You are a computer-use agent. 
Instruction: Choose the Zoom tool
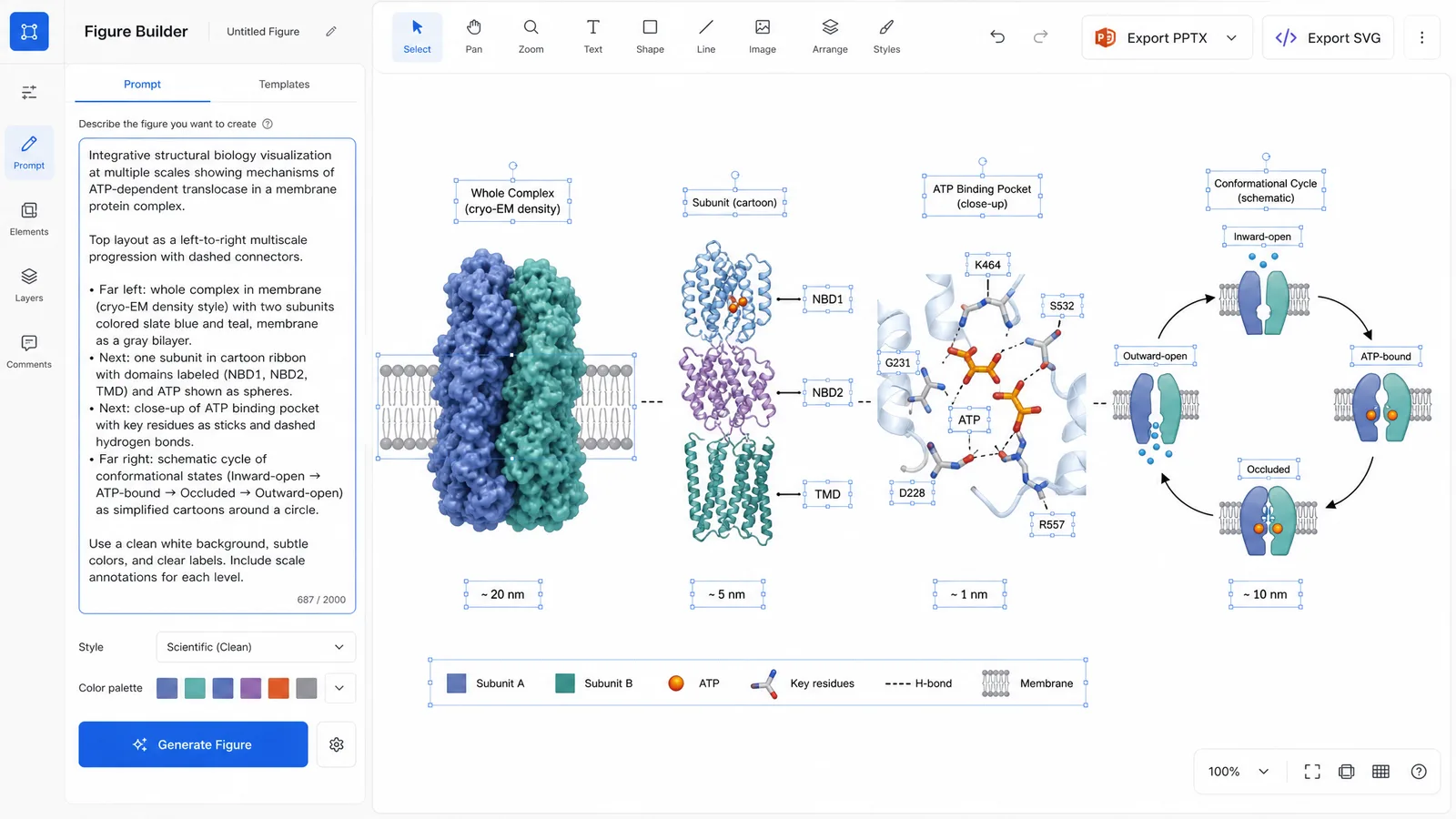[x=531, y=37]
